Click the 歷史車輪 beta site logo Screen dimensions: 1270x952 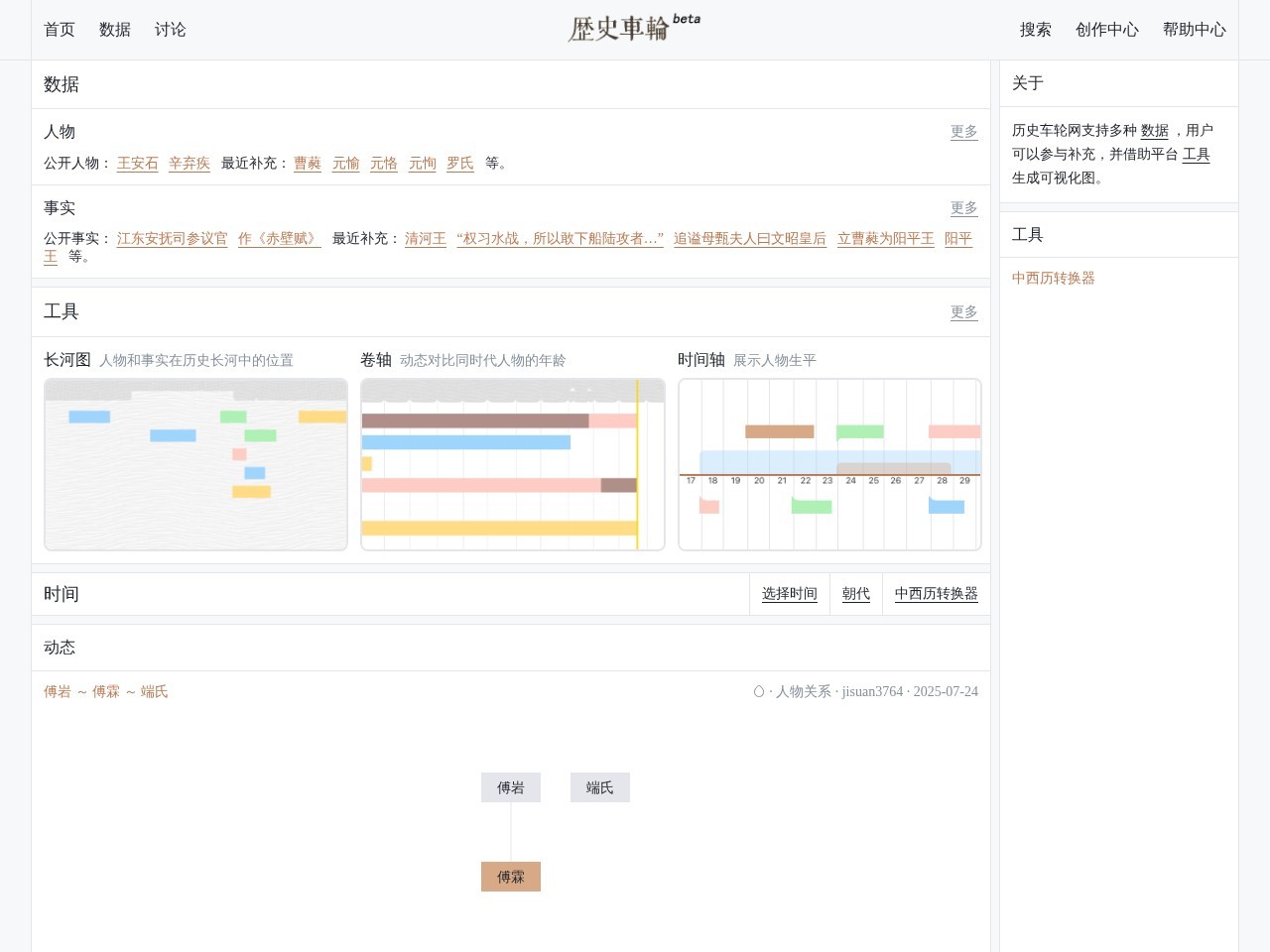click(634, 28)
